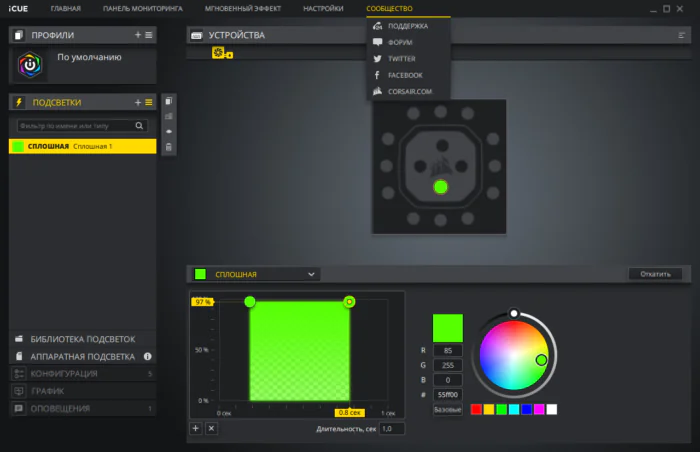Click the R value field showing 85
700x452 pixels.
tap(447, 350)
